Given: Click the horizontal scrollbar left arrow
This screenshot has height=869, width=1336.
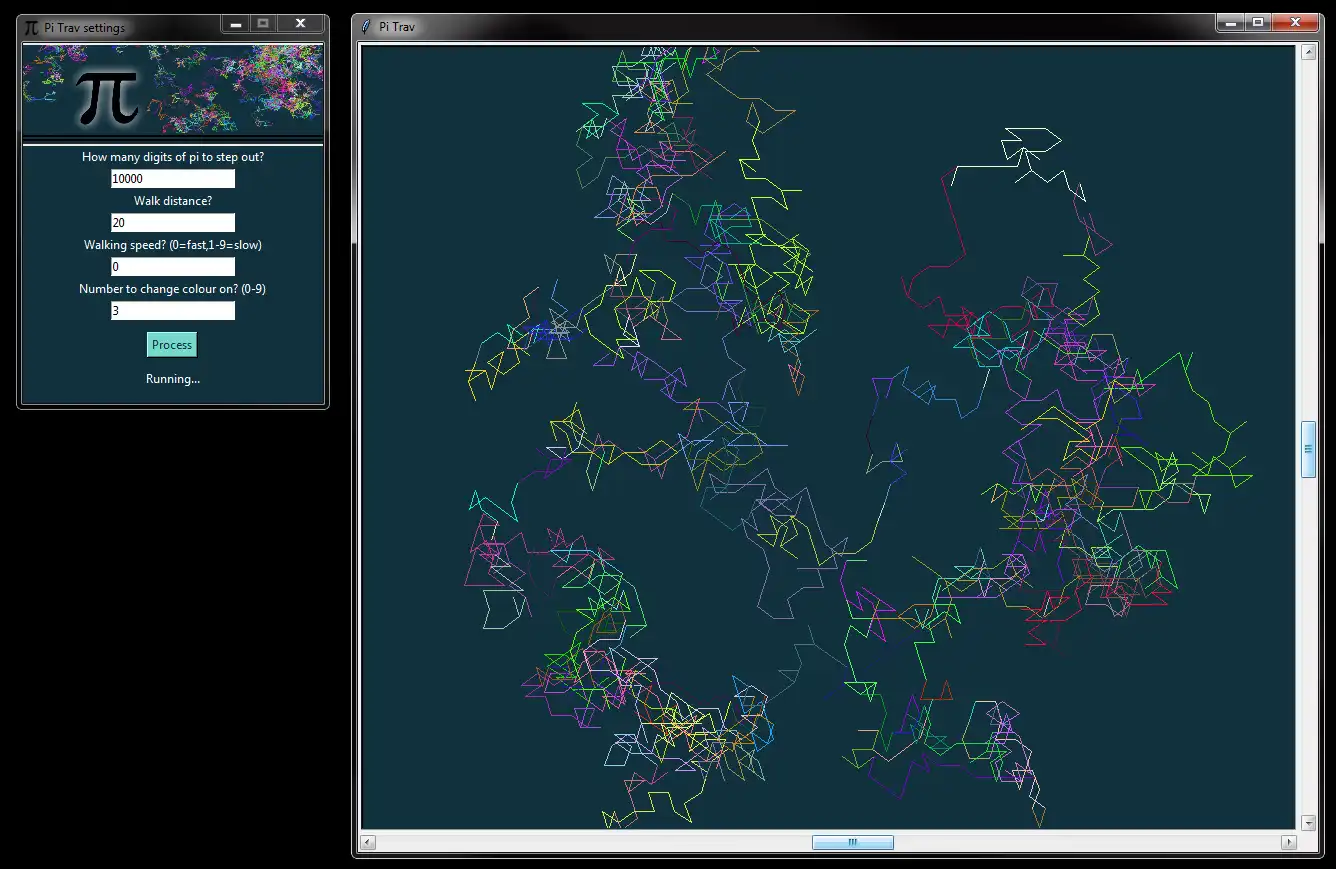Looking at the screenshot, I should [x=368, y=843].
